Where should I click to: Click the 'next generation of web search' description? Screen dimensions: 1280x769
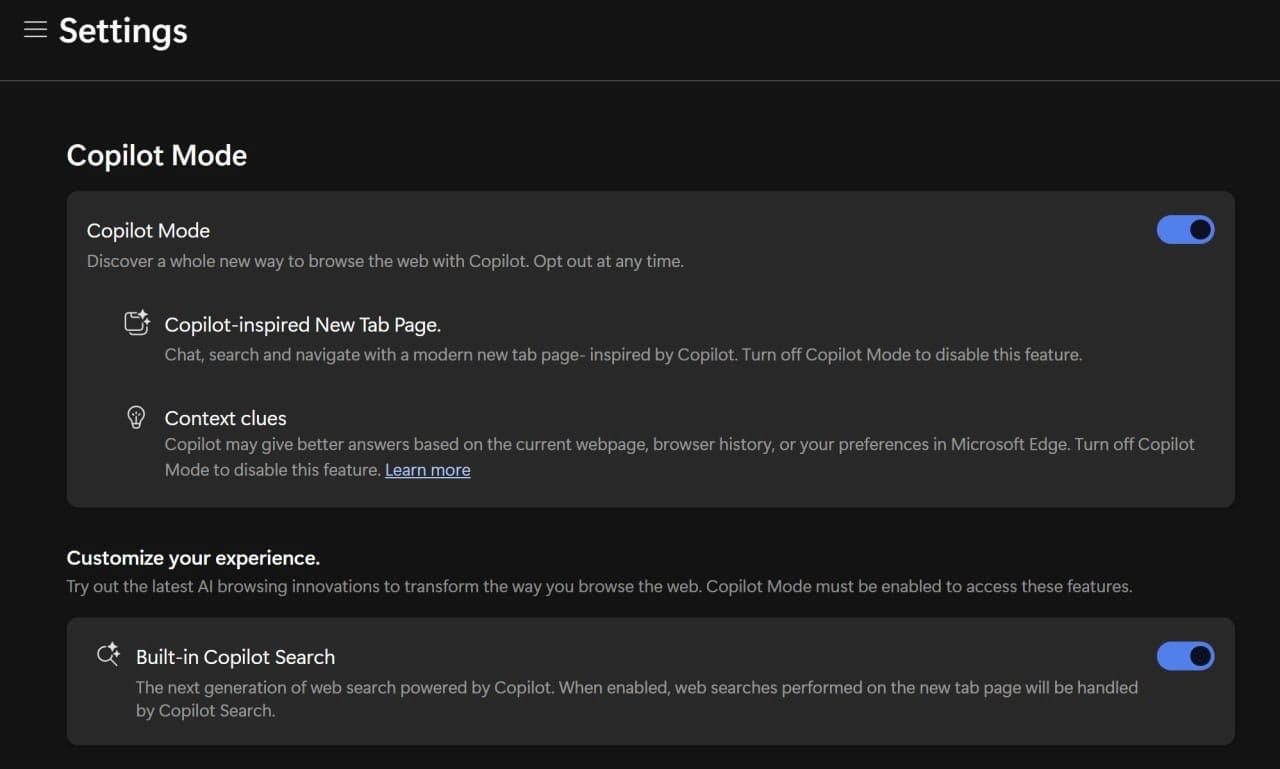tap(637, 699)
